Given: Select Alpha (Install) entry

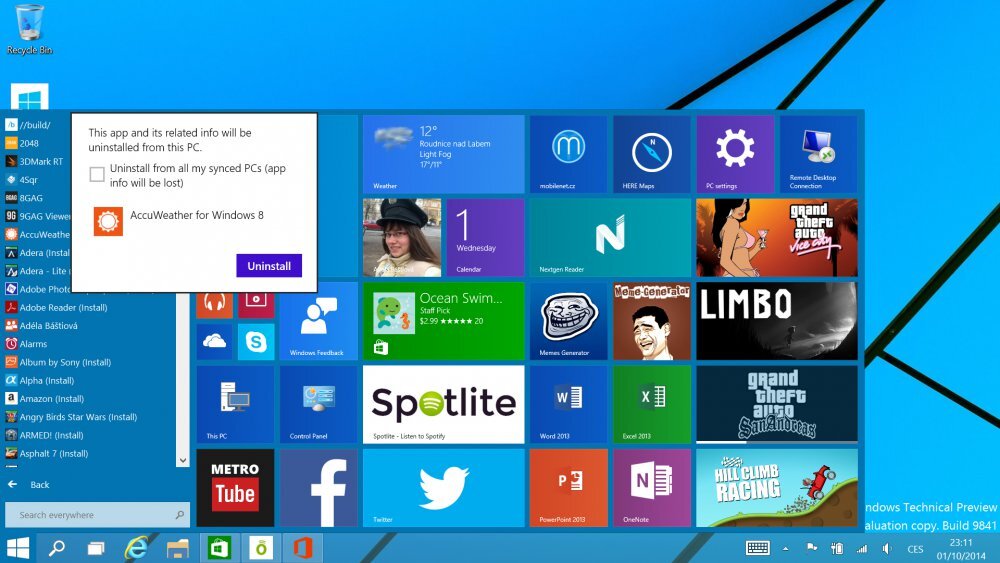Looking at the screenshot, I should tap(40, 380).
